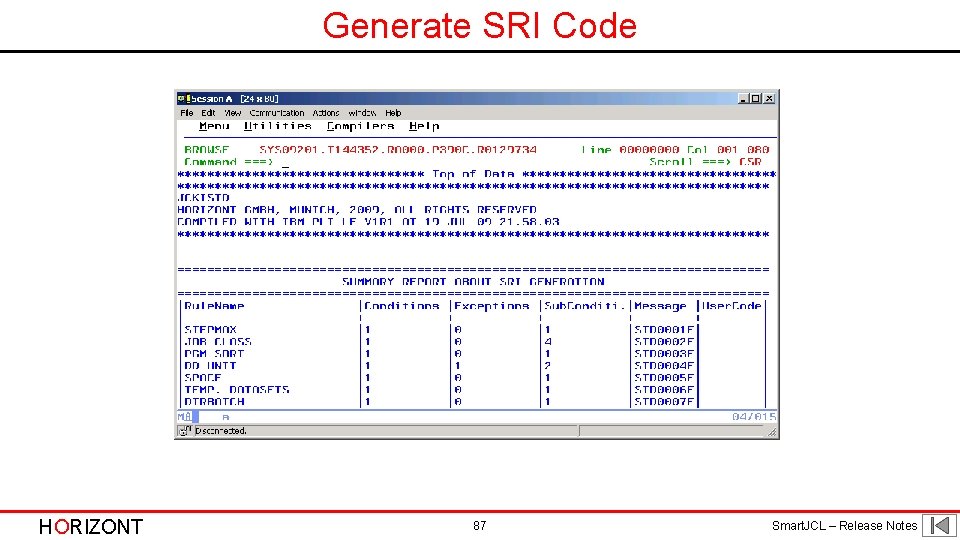Click the Session A window title icon

(182, 99)
